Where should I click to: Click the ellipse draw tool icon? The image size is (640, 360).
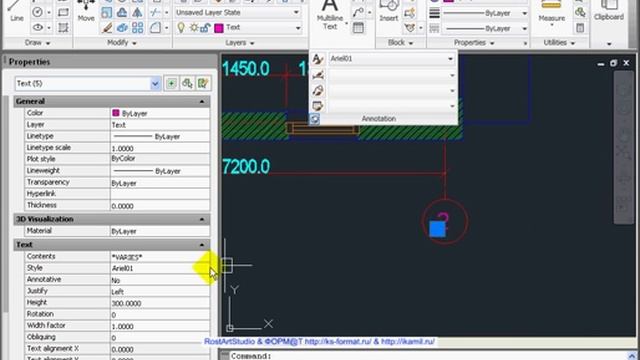(37, 28)
